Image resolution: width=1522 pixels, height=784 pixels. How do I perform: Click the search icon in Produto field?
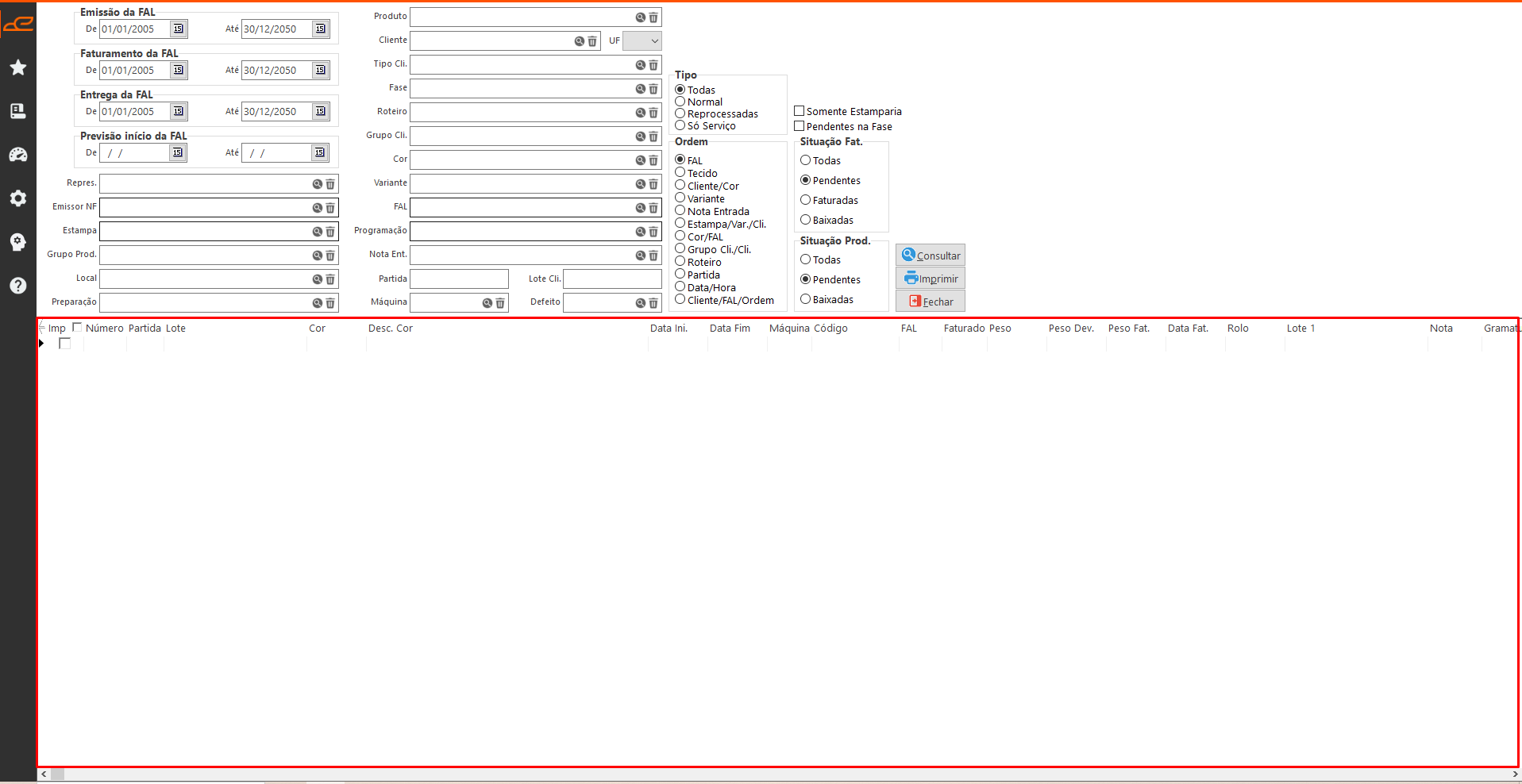(x=640, y=17)
